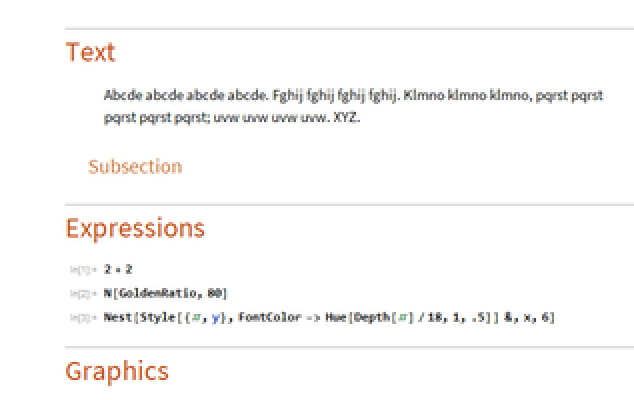The height and width of the screenshot is (400, 634).
Task: Click the "Hue" function in the expression
Action: pos(329,317)
